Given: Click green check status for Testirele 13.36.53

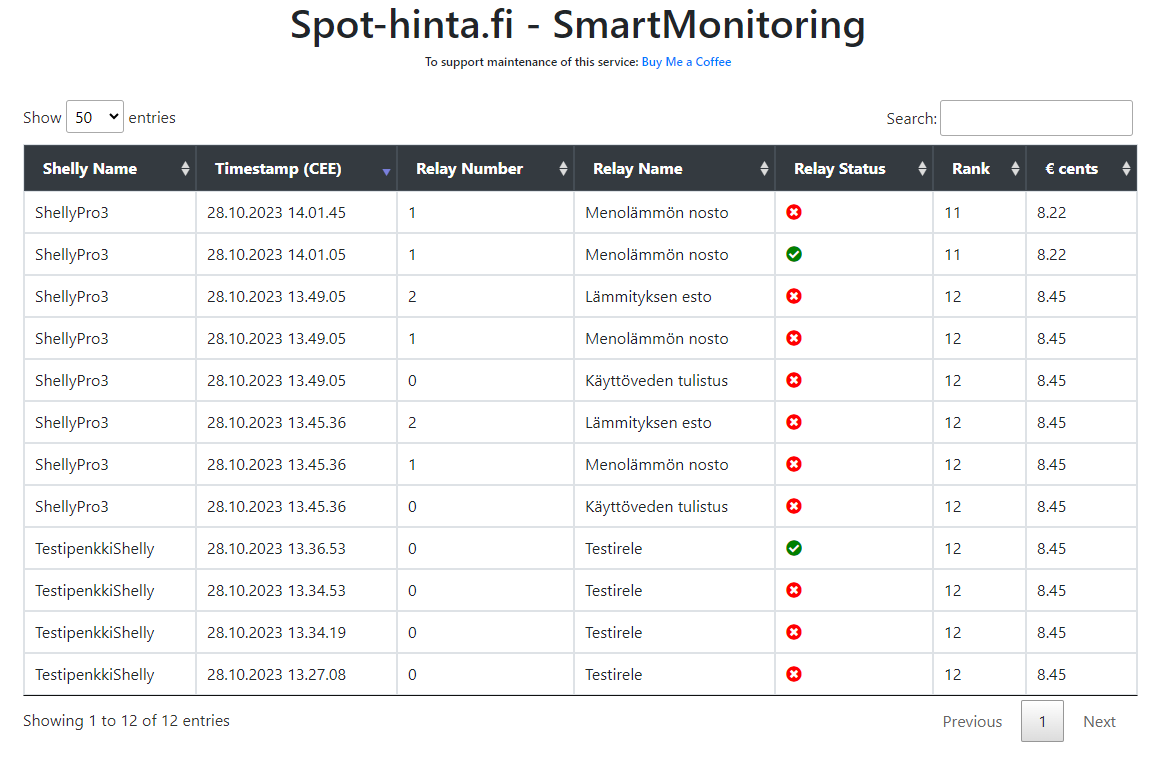Looking at the screenshot, I should (x=794, y=548).
